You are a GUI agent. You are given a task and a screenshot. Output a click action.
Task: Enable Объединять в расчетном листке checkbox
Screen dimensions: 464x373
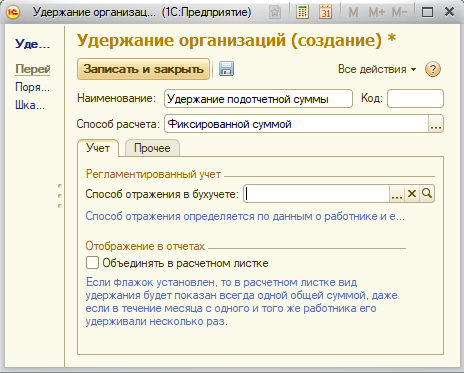click(x=92, y=263)
